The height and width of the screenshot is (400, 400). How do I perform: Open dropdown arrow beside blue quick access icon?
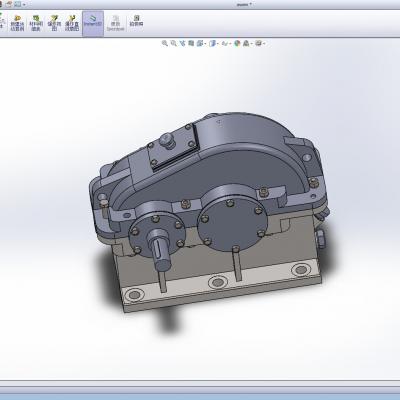[x=24, y=5]
